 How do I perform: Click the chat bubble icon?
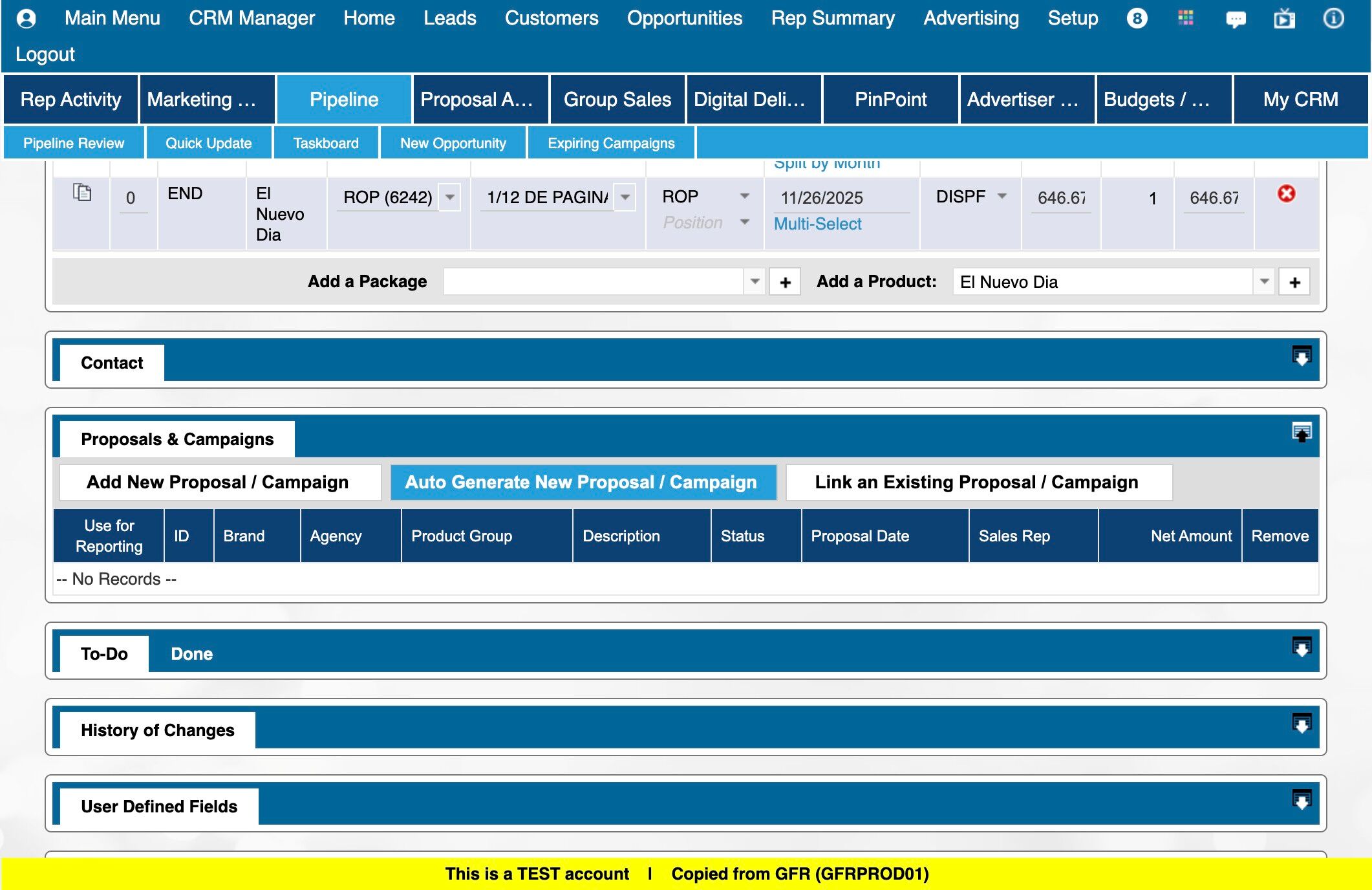point(1236,19)
